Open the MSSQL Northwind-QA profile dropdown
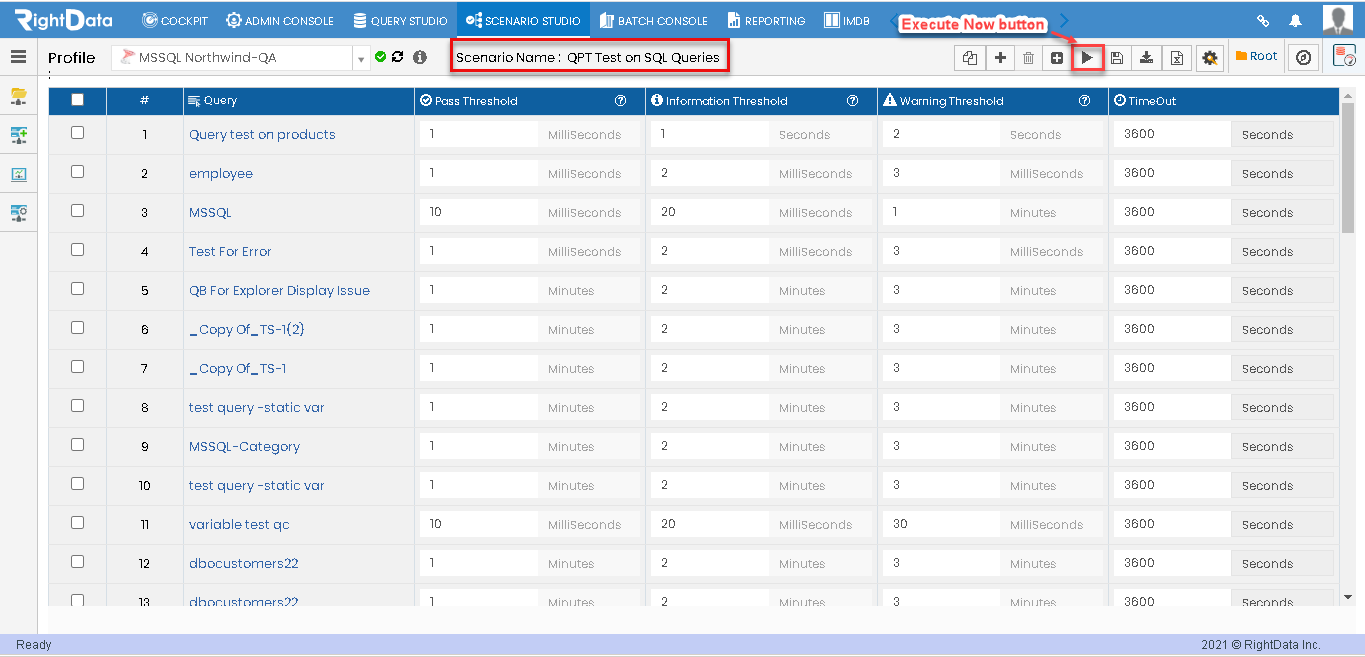Image resolution: width=1365 pixels, height=657 pixels. pos(239,58)
